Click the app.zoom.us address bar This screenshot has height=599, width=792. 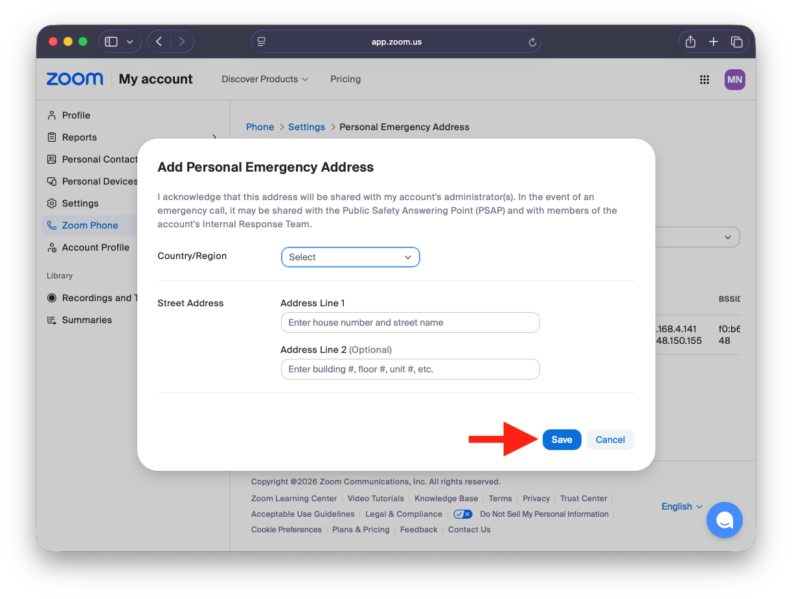pos(396,42)
